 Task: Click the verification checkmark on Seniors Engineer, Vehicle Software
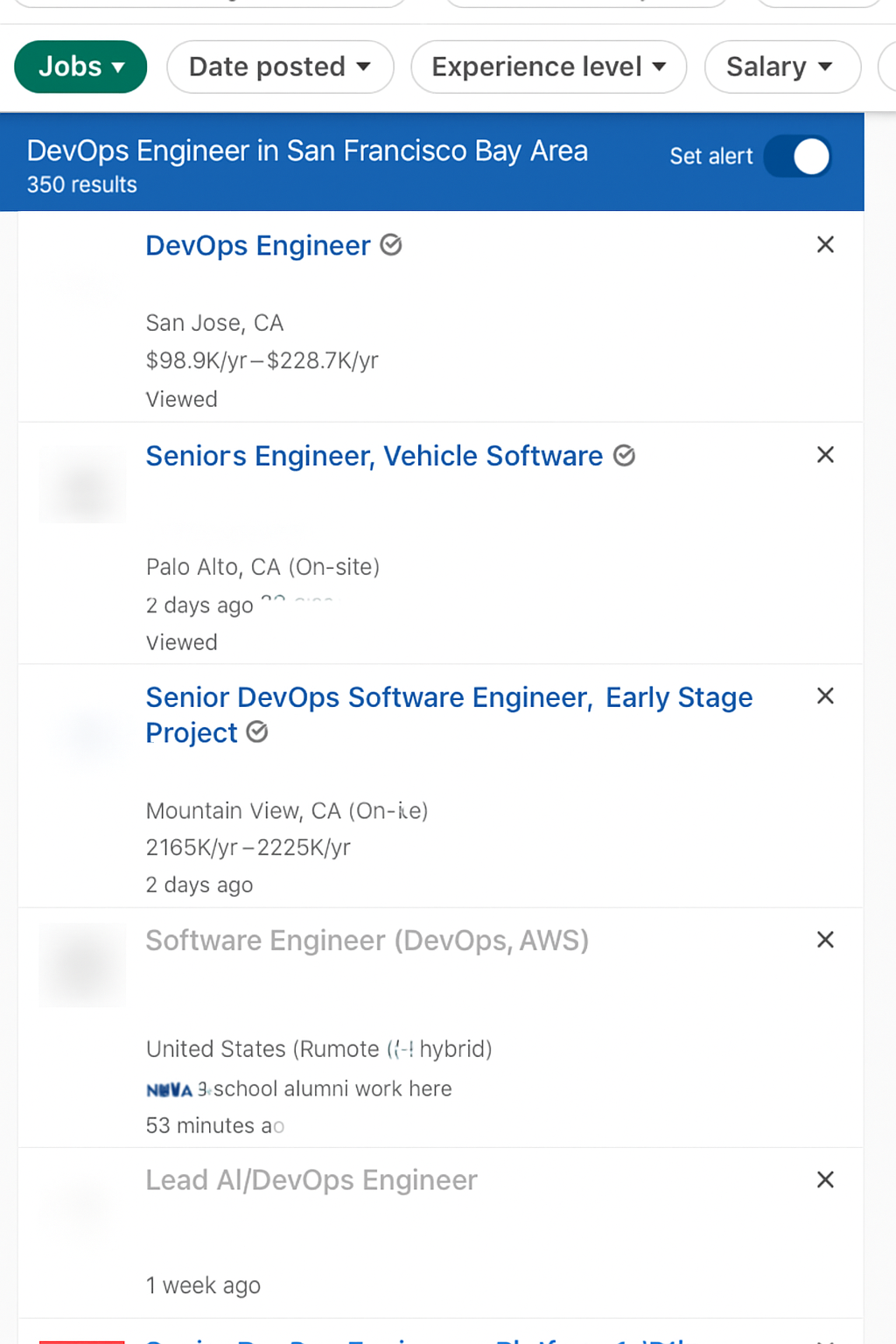click(625, 456)
